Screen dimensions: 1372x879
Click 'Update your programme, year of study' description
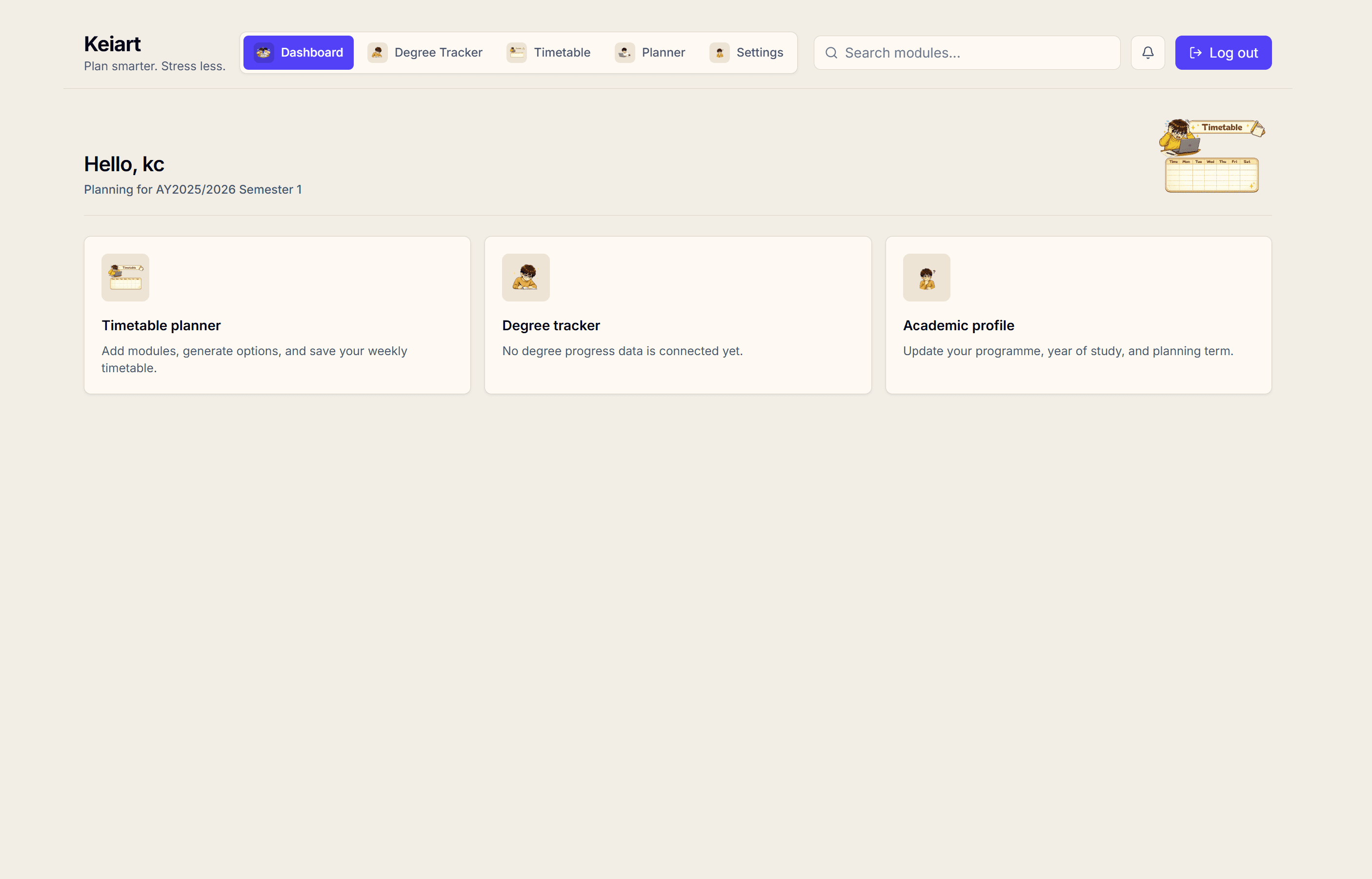click(x=1068, y=351)
